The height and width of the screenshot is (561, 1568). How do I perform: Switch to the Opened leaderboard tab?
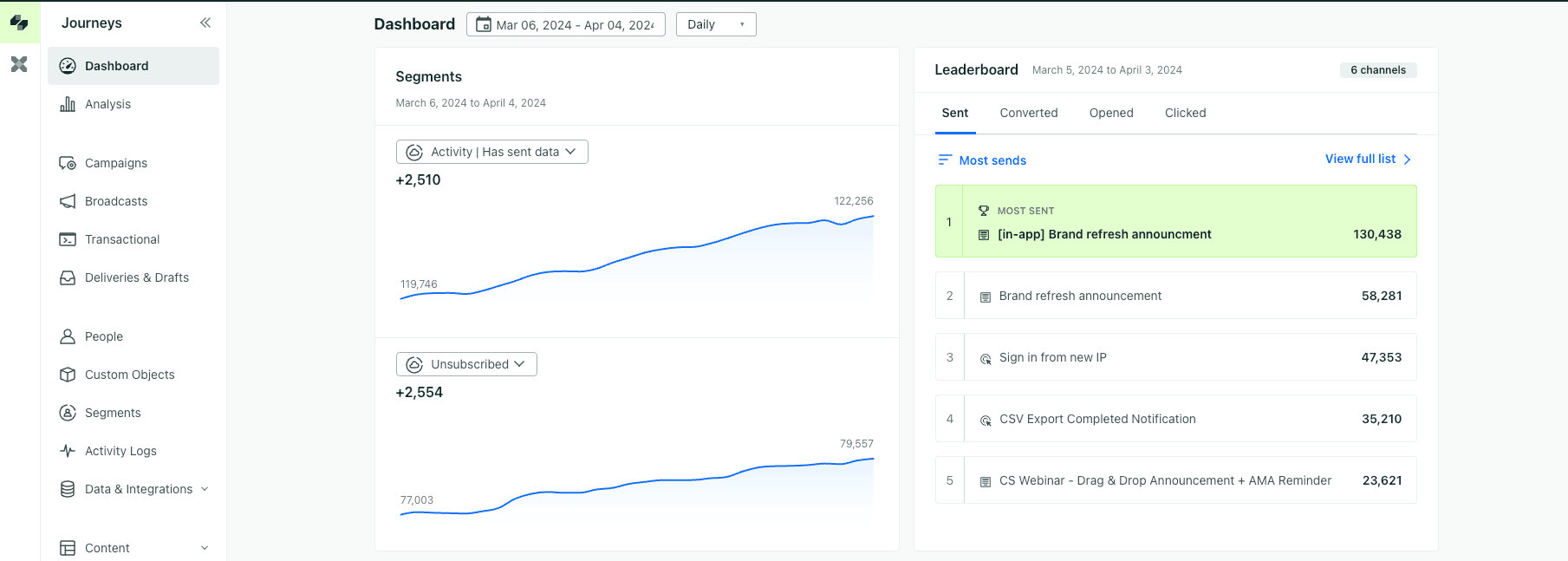coord(1110,113)
